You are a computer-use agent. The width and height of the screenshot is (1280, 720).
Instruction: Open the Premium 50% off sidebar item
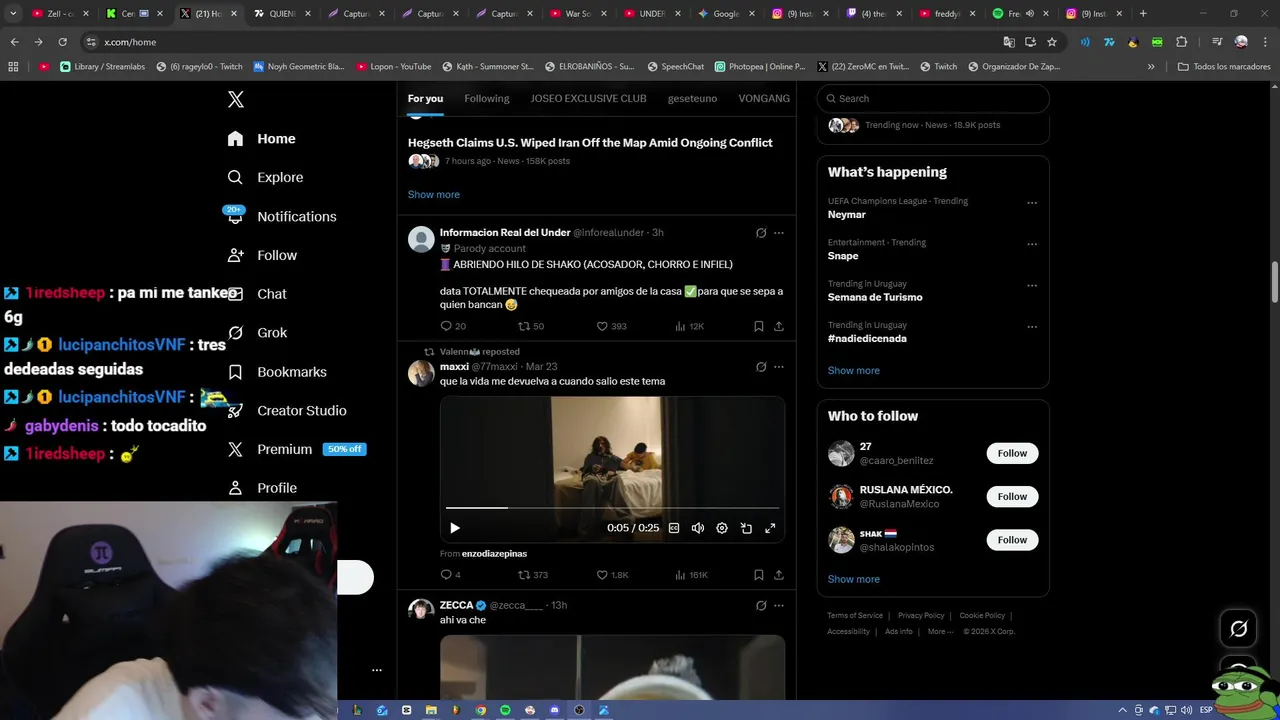(297, 449)
